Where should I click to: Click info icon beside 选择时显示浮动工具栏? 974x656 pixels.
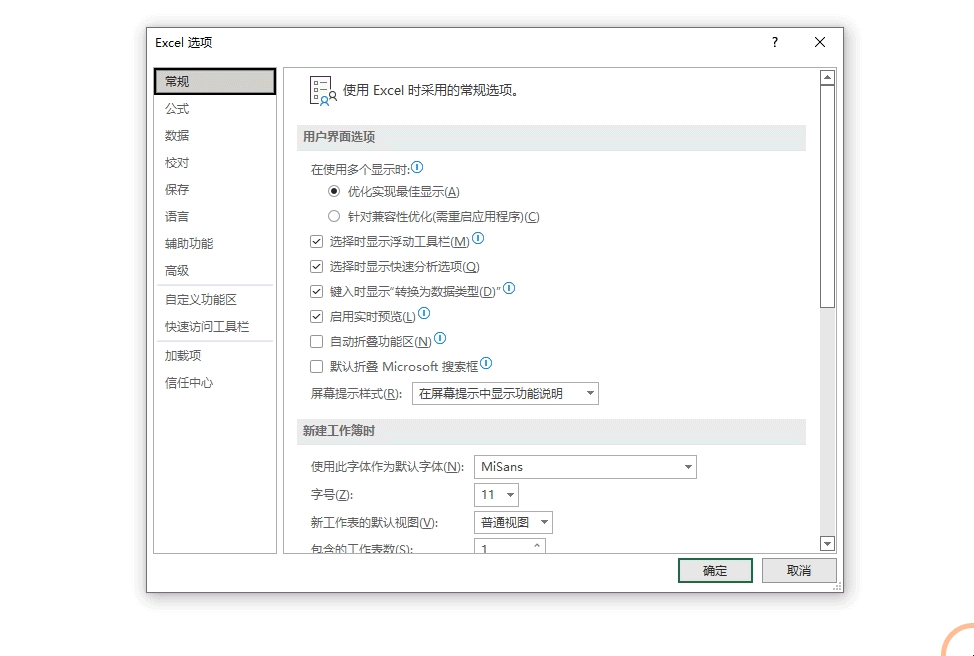tap(478, 239)
